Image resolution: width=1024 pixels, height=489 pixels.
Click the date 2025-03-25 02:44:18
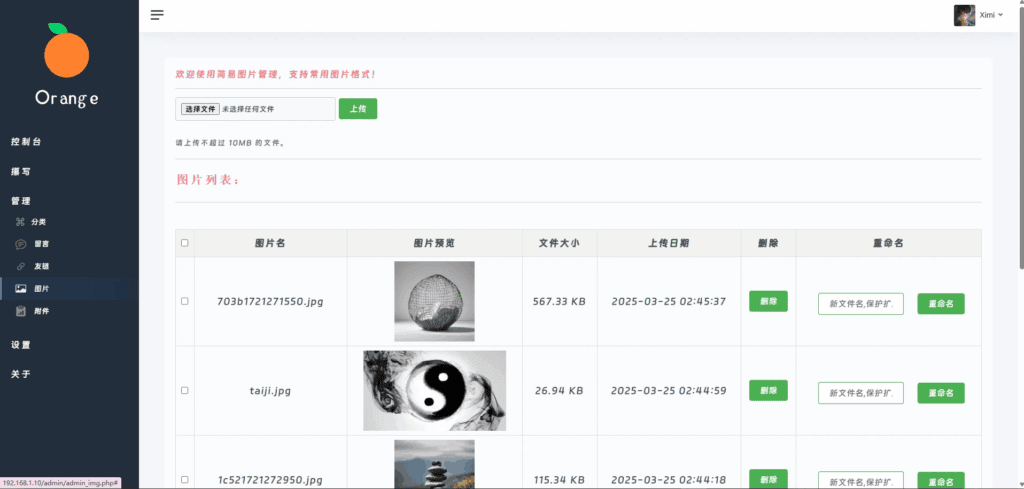(669, 480)
